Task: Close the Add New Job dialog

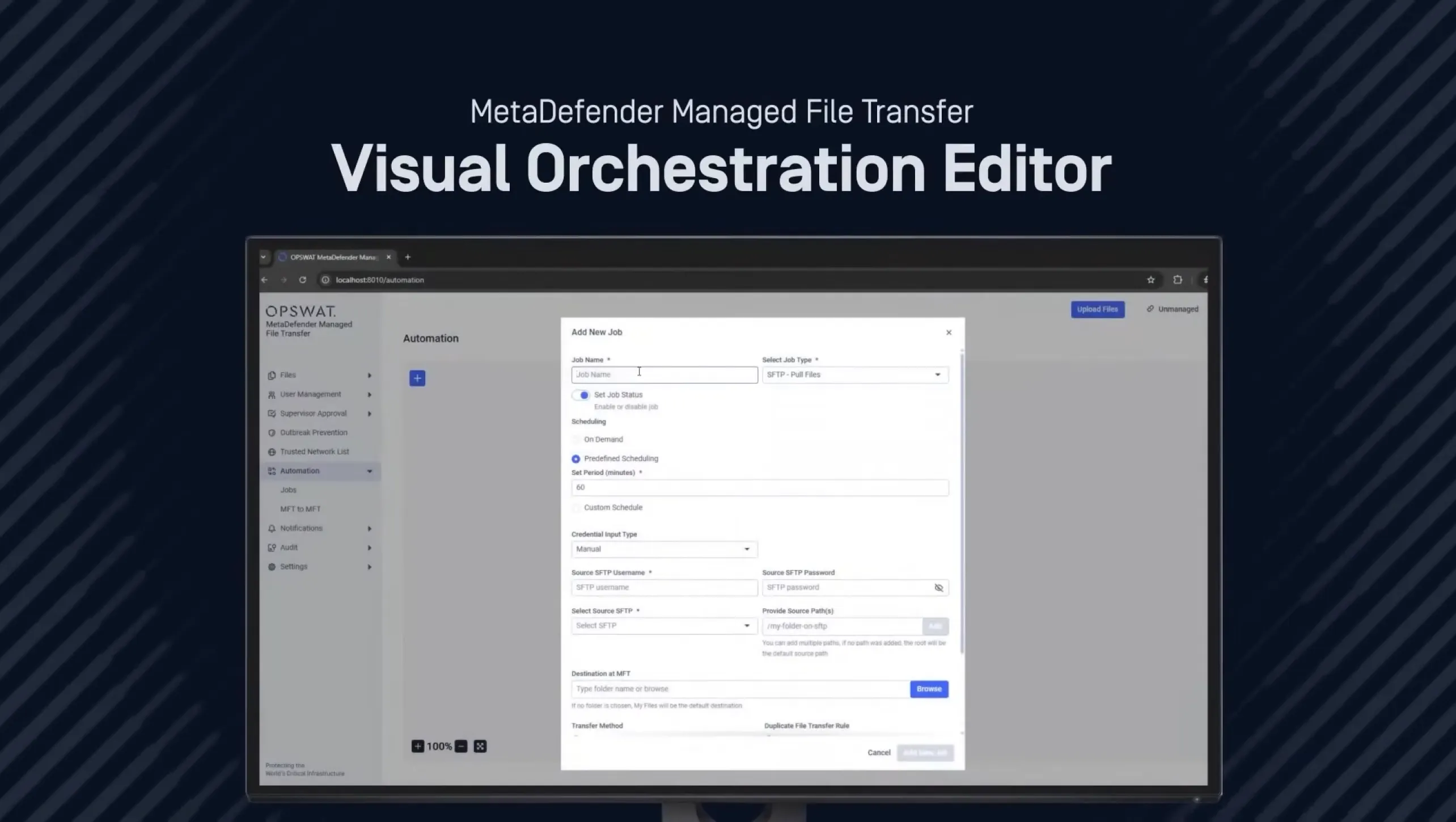Action: click(949, 332)
